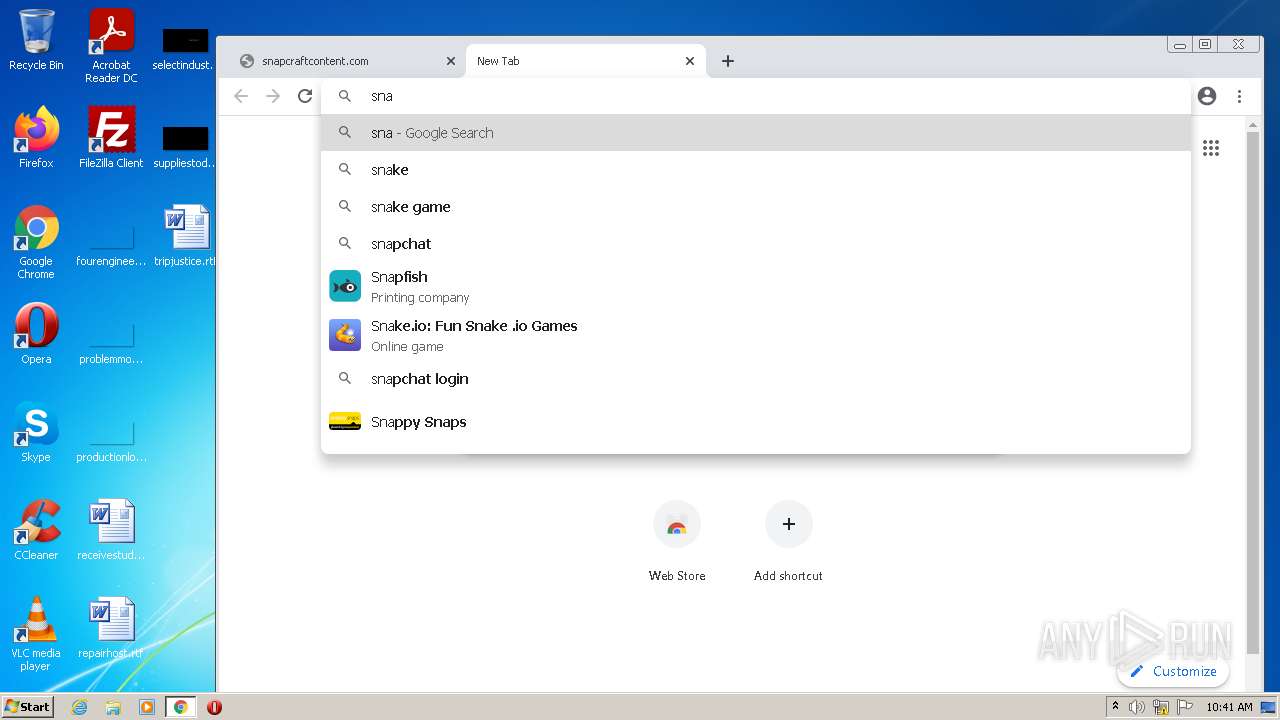The height and width of the screenshot is (720, 1280).
Task: Open VLC media player desktop shortcut
Action: 36,634
